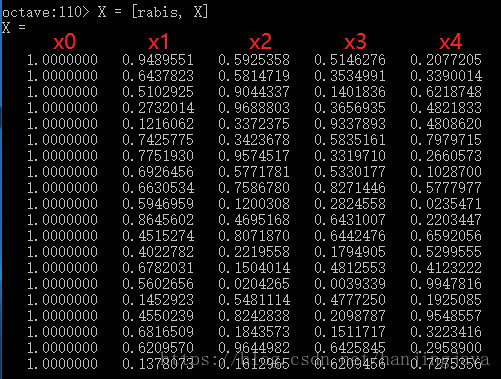Viewport: 501px width, 379px height.
Task: Click the value 0.6816509
Action: (x=158, y=332)
